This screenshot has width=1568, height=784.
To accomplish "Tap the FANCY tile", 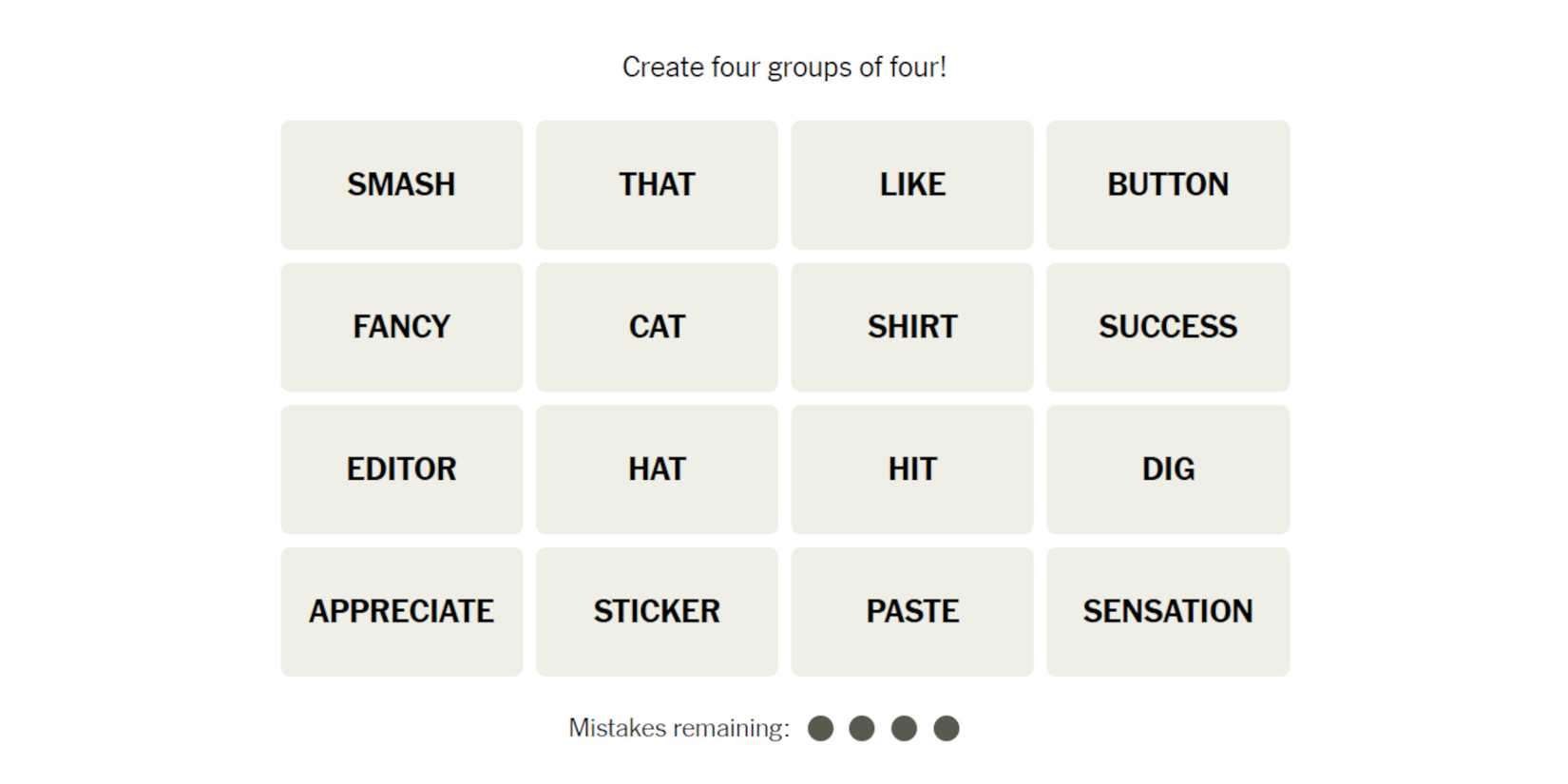I will click(x=401, y=327).
